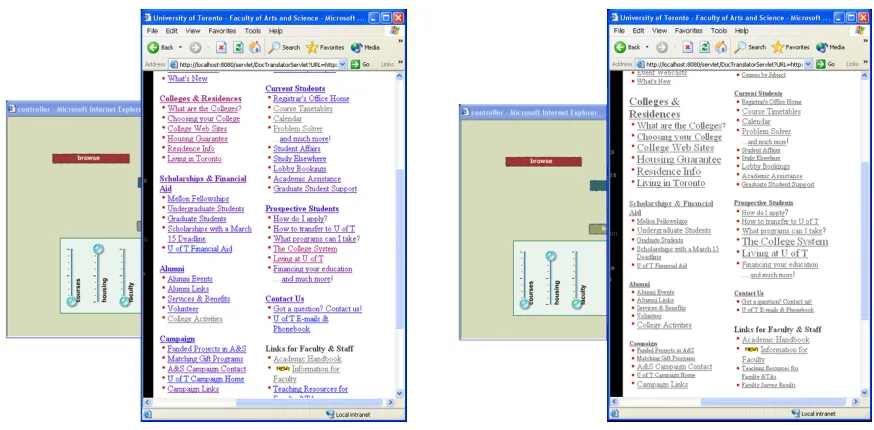Click courses slider knob in right controller window
Screen dimensions: 874x430
[525, 305]
